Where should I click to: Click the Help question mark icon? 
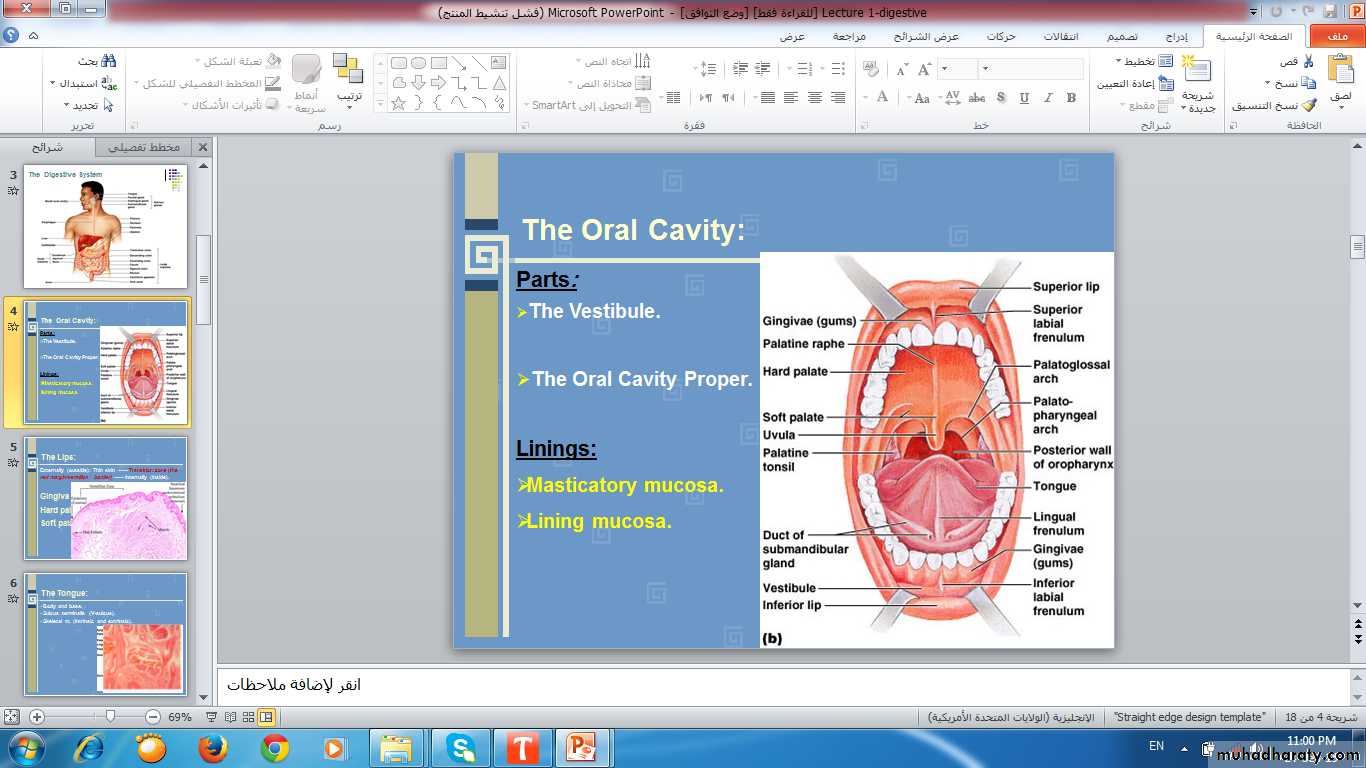pyautogui.click(x=11, y=36)
